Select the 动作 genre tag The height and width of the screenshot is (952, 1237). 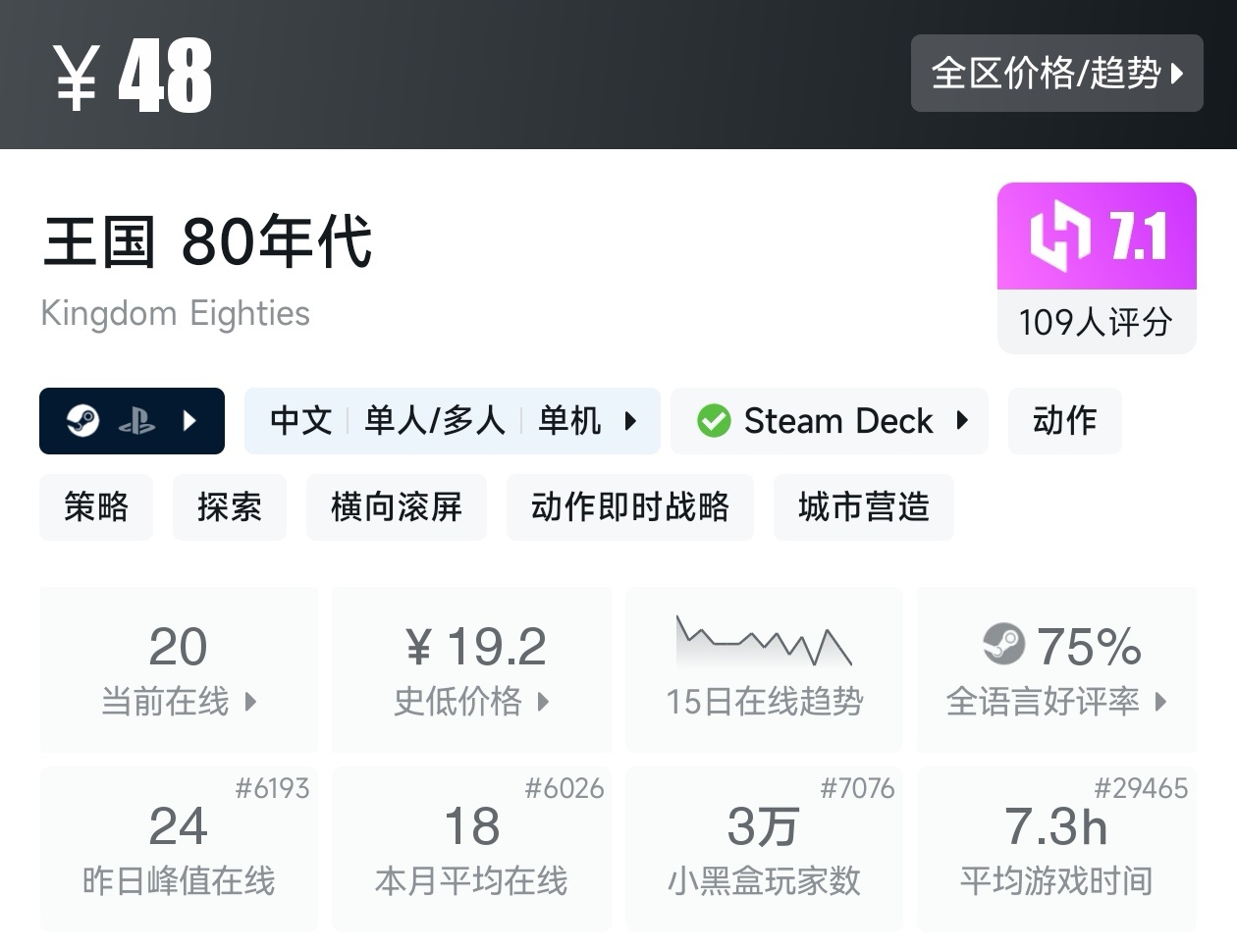tap(1064, 421)
